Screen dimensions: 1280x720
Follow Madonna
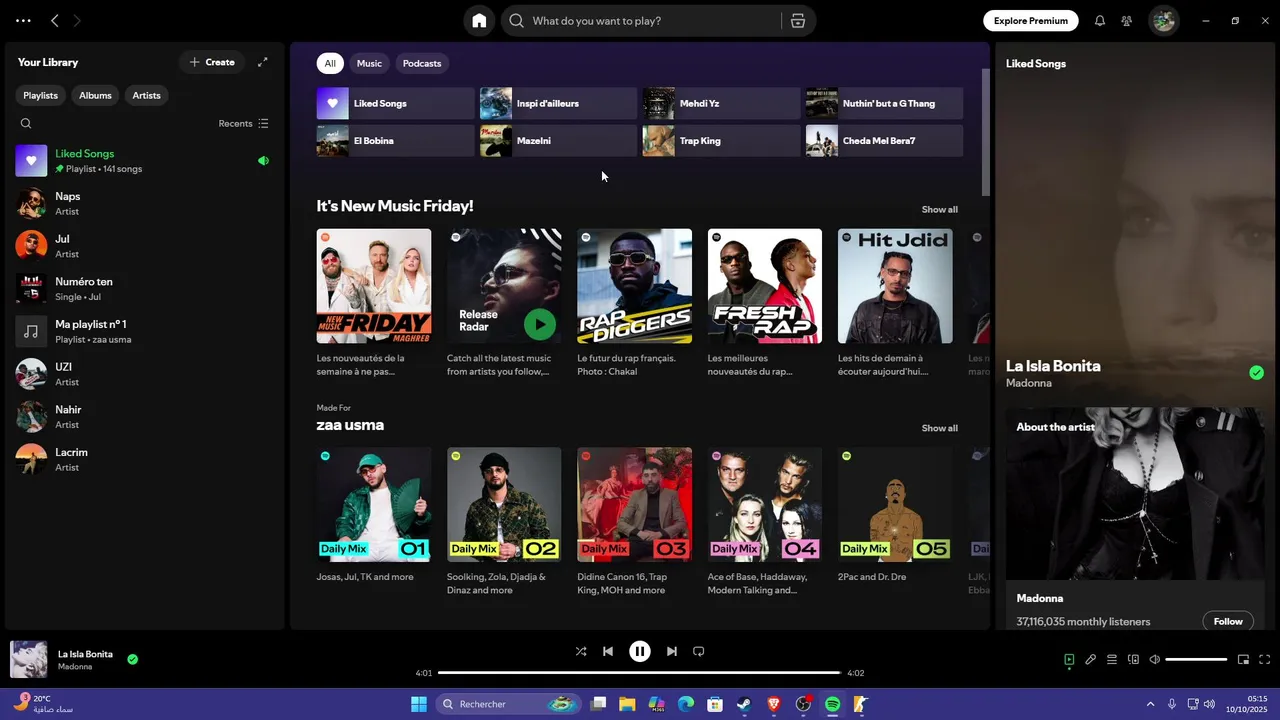coord(1228,621)
